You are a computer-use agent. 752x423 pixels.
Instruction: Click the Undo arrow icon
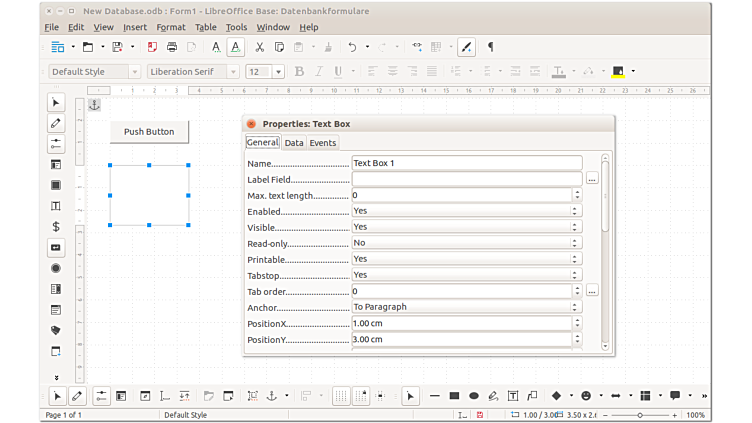point(352,47)
